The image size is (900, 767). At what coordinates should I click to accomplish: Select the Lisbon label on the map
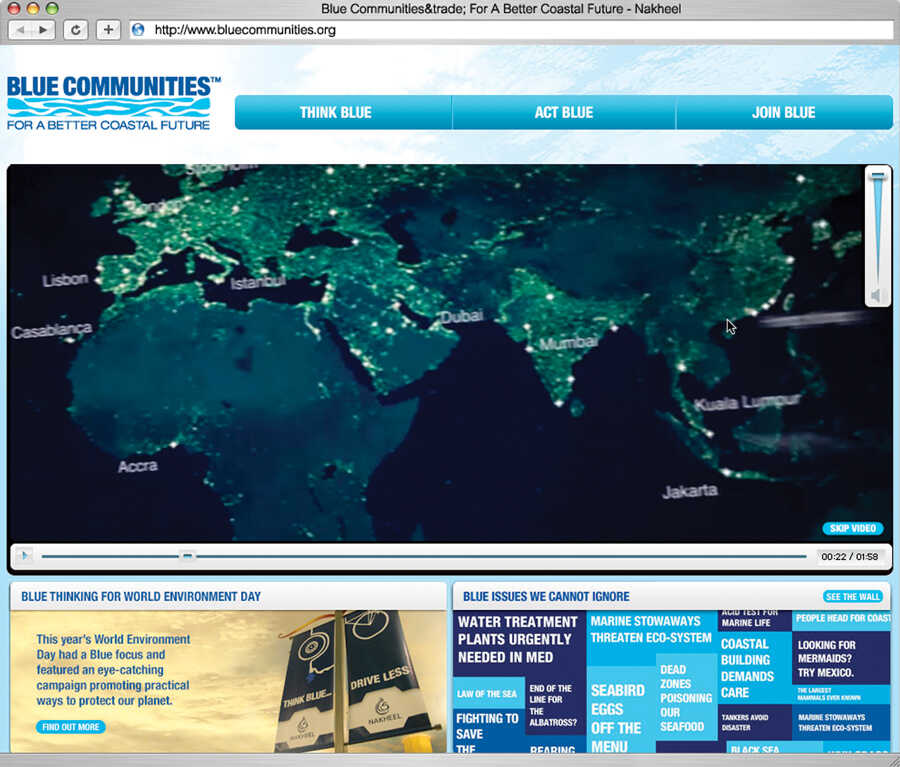click(x=65, y=280)
